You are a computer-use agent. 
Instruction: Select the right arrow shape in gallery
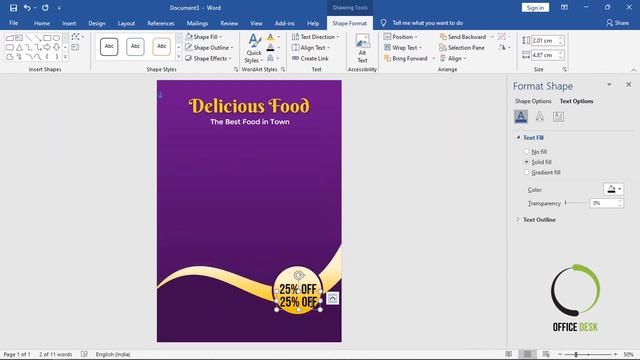click(47, 47)
